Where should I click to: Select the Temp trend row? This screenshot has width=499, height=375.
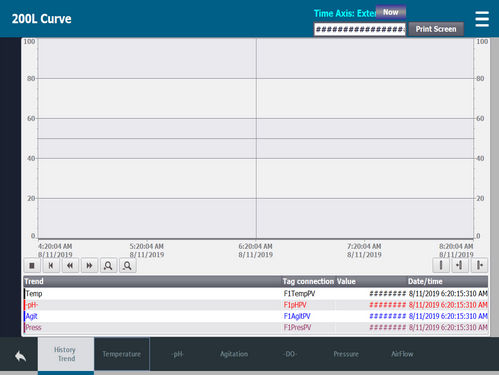pyautogui.click(x=256, y=294)
